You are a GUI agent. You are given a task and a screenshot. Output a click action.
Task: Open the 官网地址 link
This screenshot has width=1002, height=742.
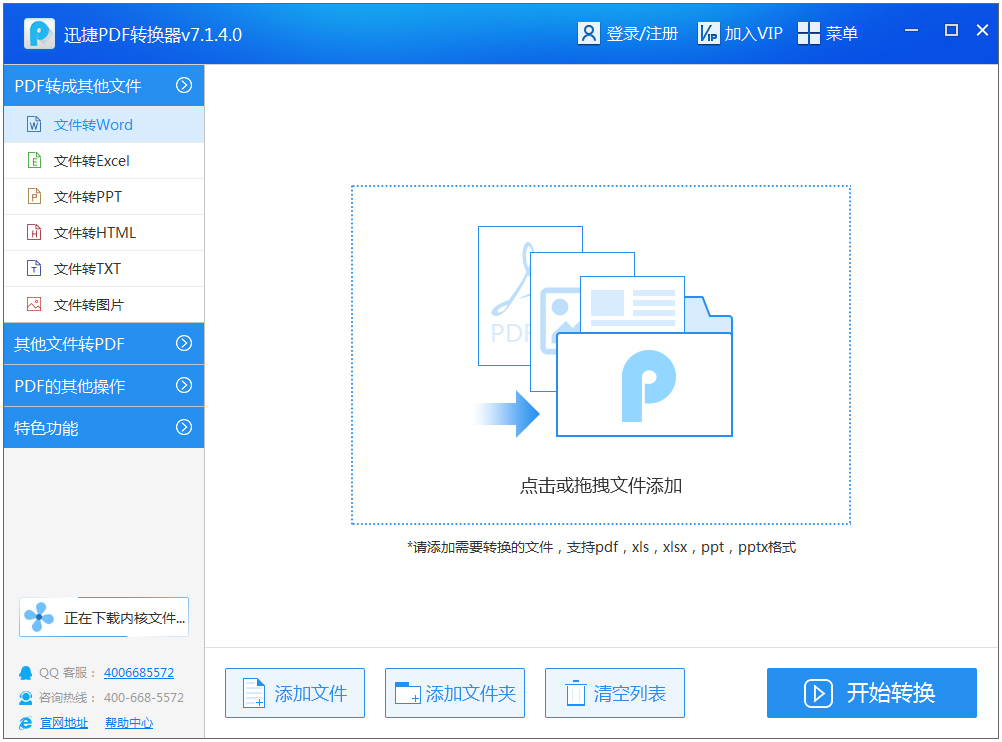64,723
